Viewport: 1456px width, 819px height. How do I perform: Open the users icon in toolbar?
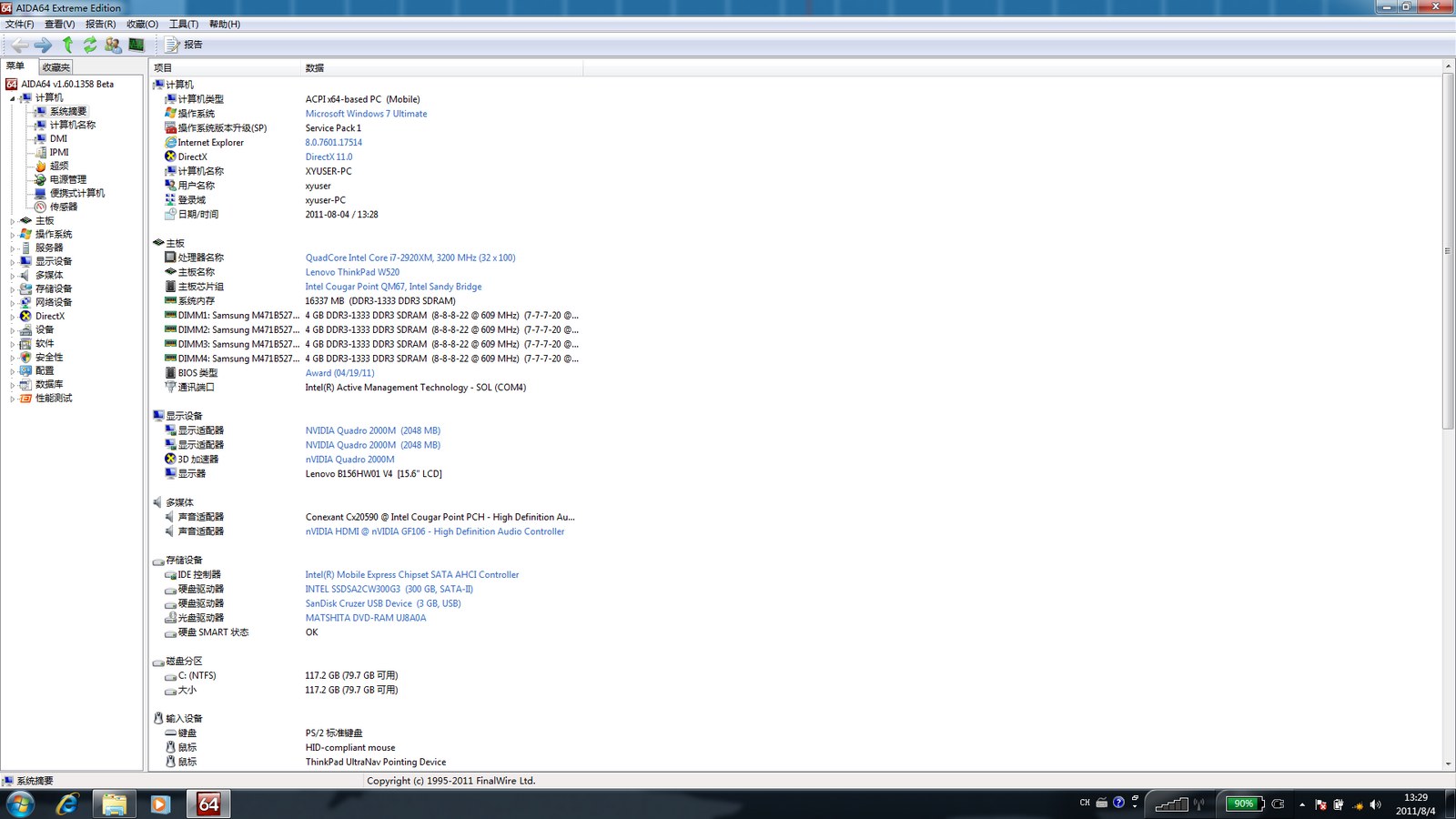click(113, 45)
